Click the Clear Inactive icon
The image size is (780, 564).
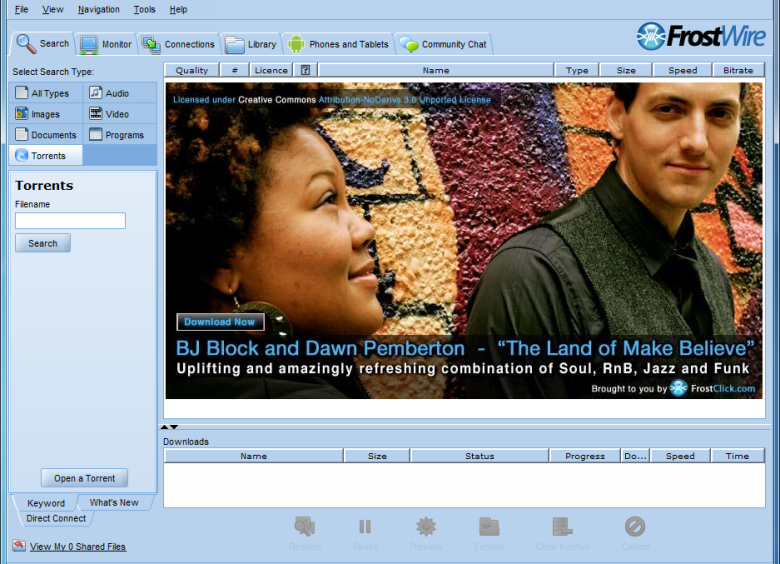[562, 527]
